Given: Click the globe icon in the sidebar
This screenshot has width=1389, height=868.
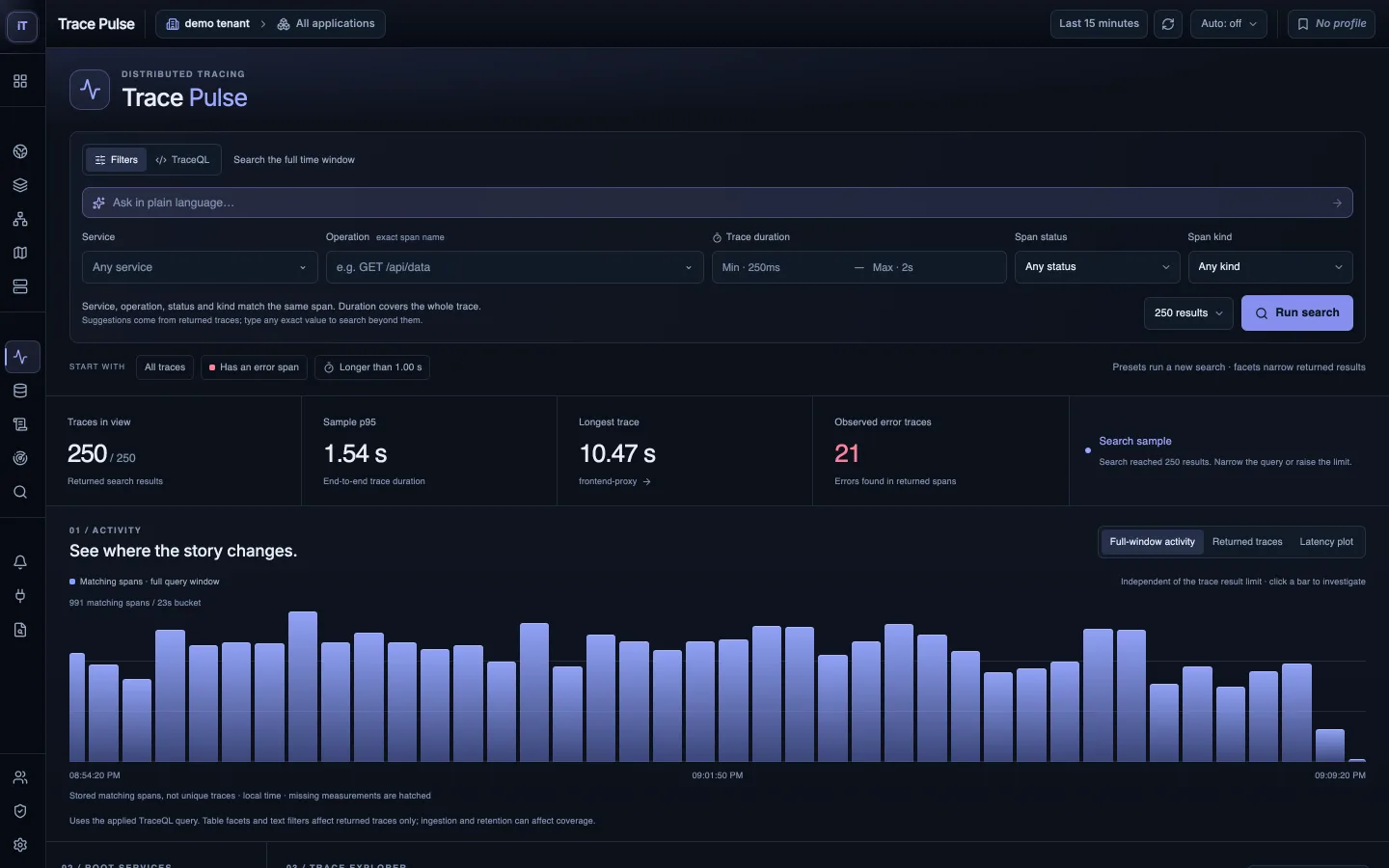Looking at the screenshot, I should click(20, 151).
